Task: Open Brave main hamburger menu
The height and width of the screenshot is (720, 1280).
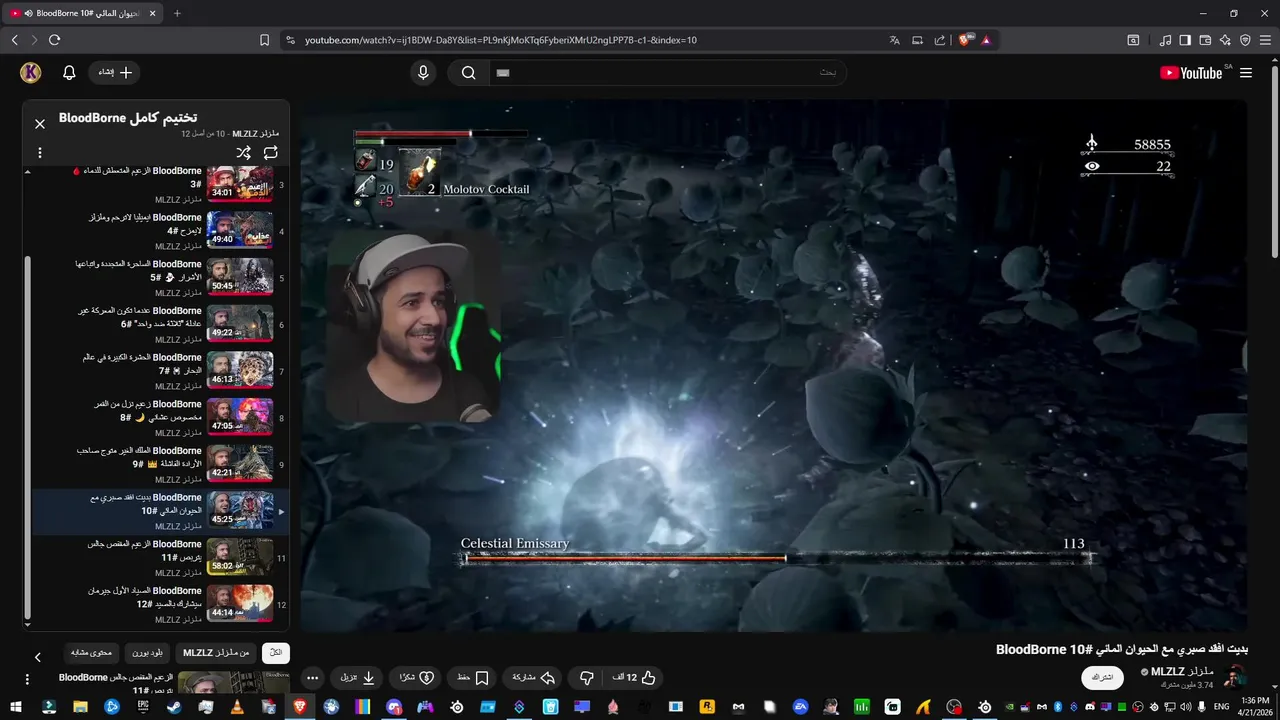Action: pos(1265,40)
